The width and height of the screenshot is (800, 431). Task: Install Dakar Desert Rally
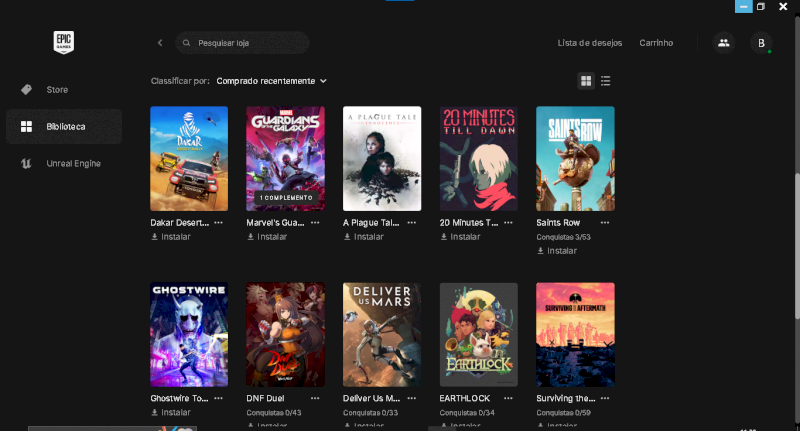170,237
